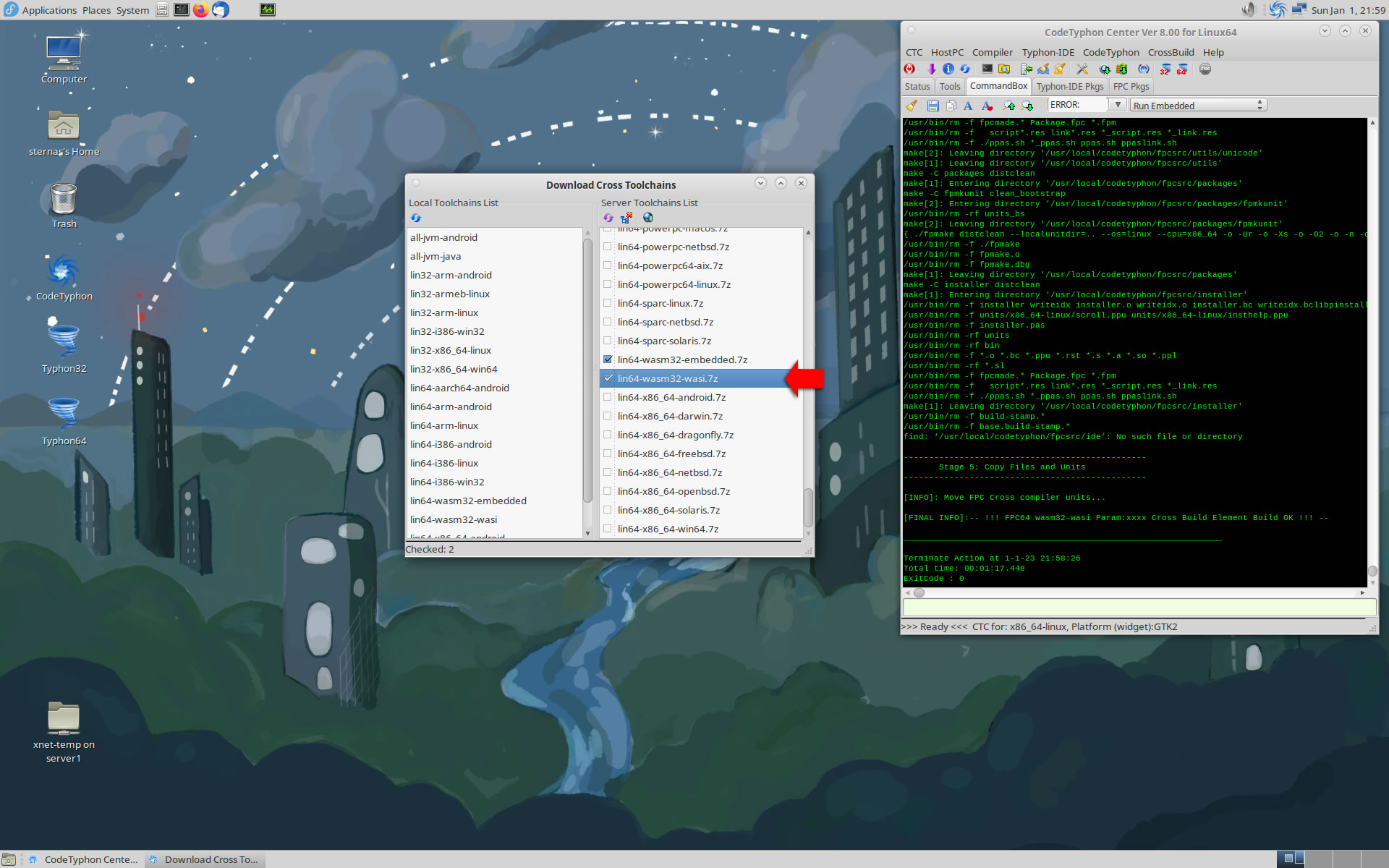This screenshot has height=868, width=1389.
Task: Check lin64-x86_64-android.7z
Action: click(x=608, y=397)
